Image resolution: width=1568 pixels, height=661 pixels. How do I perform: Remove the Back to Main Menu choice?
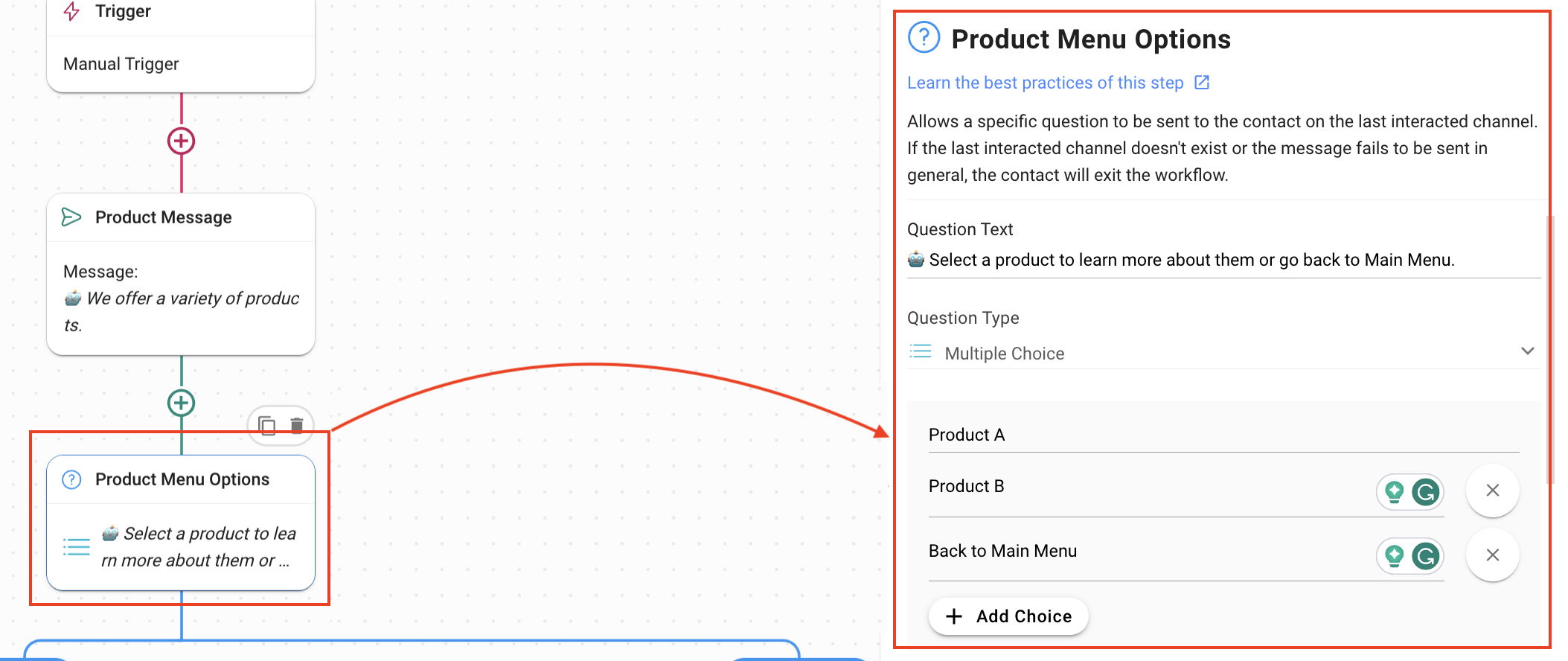tap(1492, 555)
